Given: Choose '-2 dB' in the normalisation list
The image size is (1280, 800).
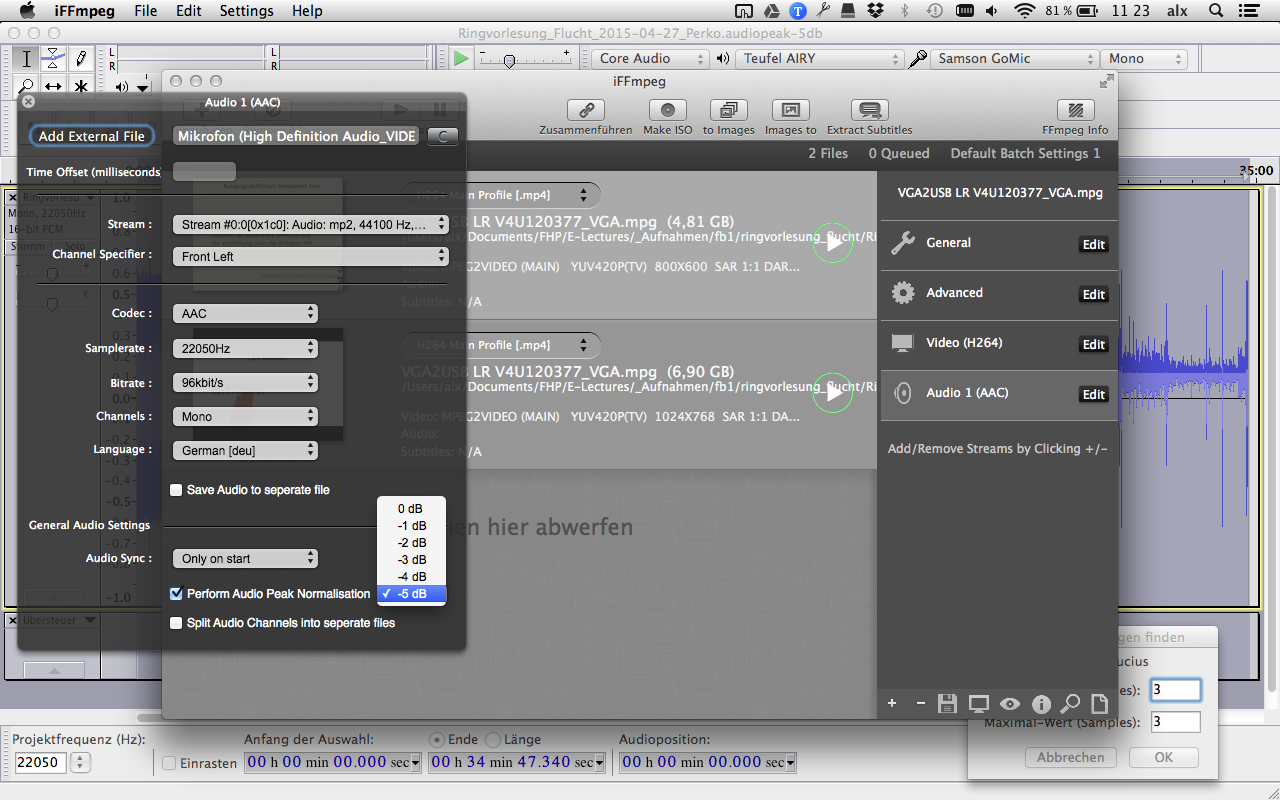Looking at the screenshot, I should [411, 543].
